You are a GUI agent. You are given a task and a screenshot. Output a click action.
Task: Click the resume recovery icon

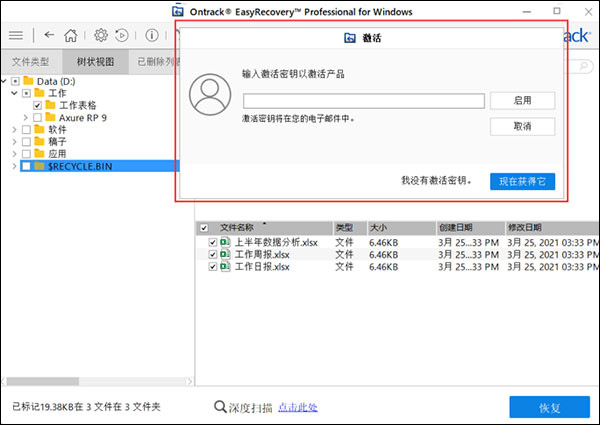tap(122, 36)
